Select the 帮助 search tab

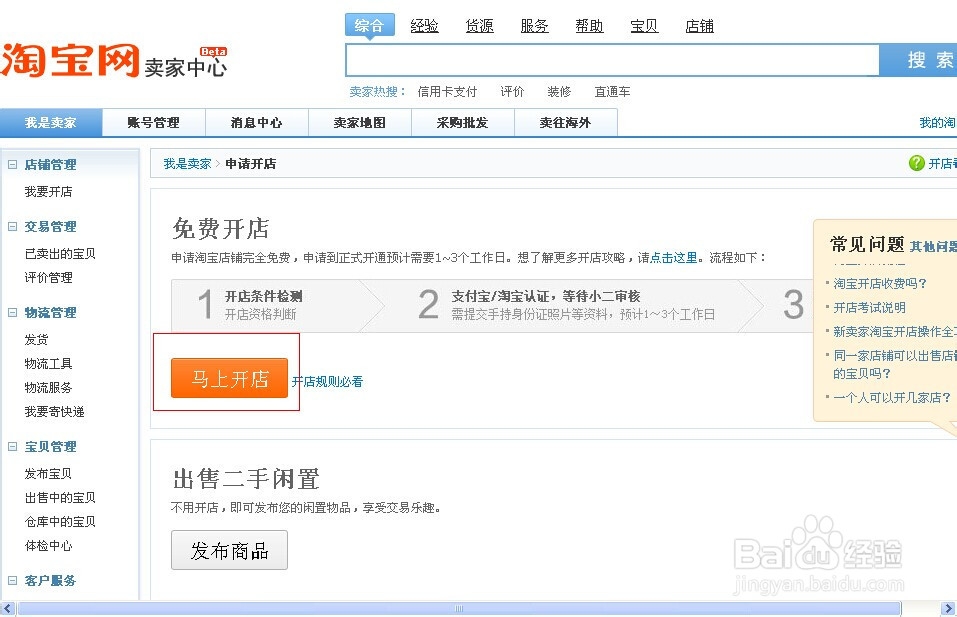589,26
